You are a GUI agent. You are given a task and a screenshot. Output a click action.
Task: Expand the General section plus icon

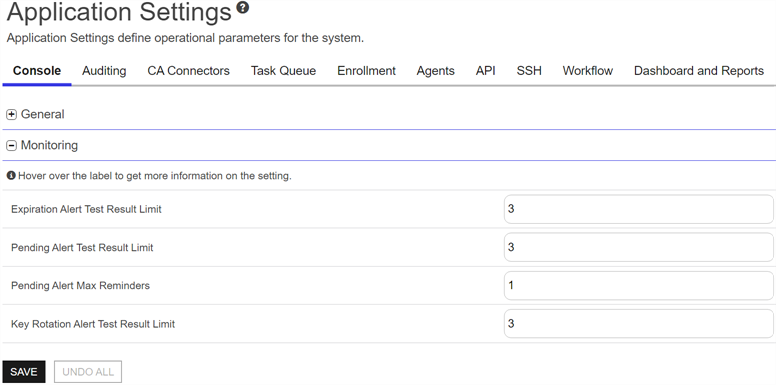point(11,115)
